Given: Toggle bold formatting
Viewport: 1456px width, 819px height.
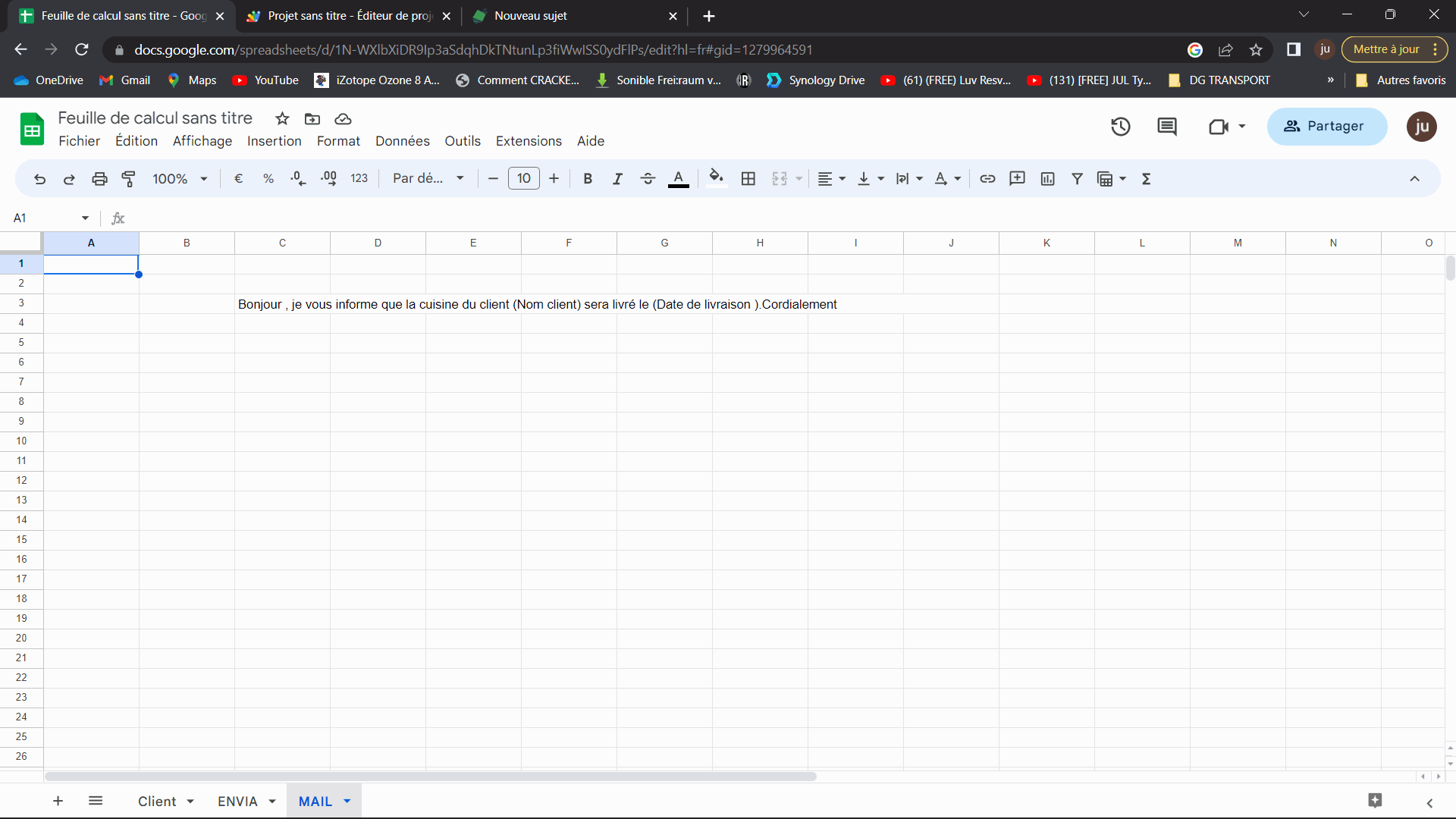Looking at the screenshot, I should (588, 179).
